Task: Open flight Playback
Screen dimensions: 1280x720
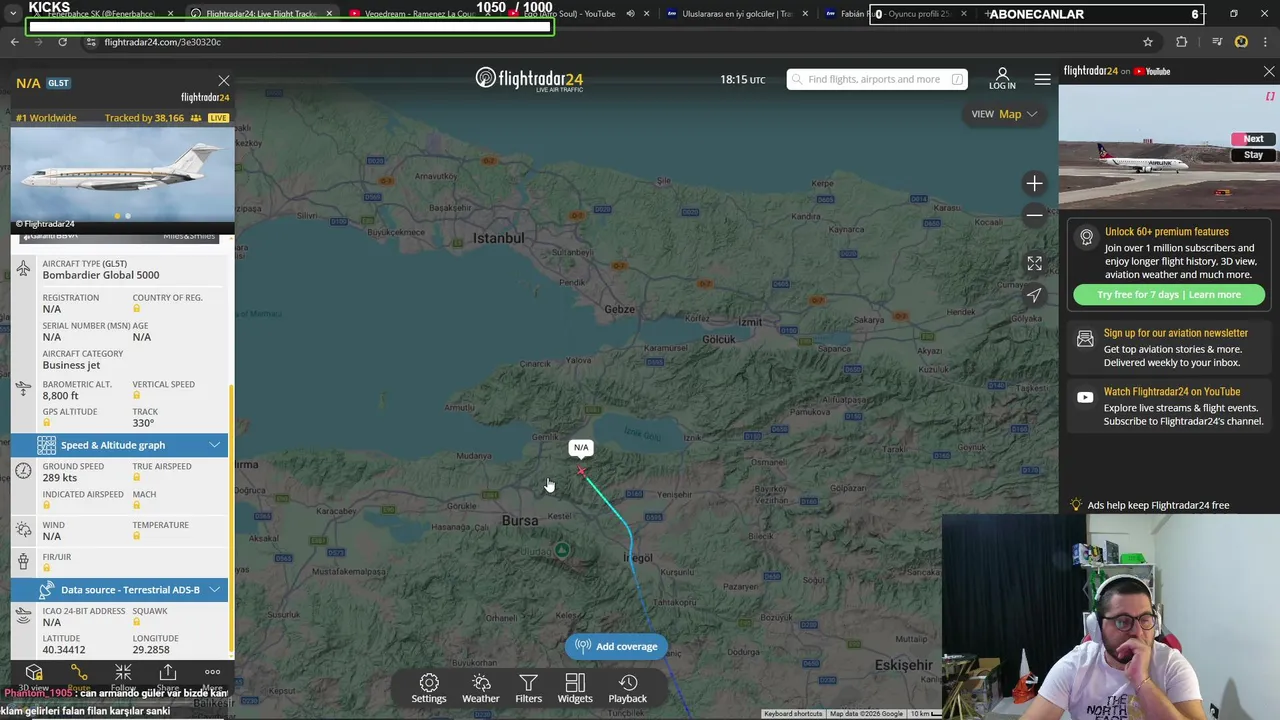Action: (x=628, y=688)
